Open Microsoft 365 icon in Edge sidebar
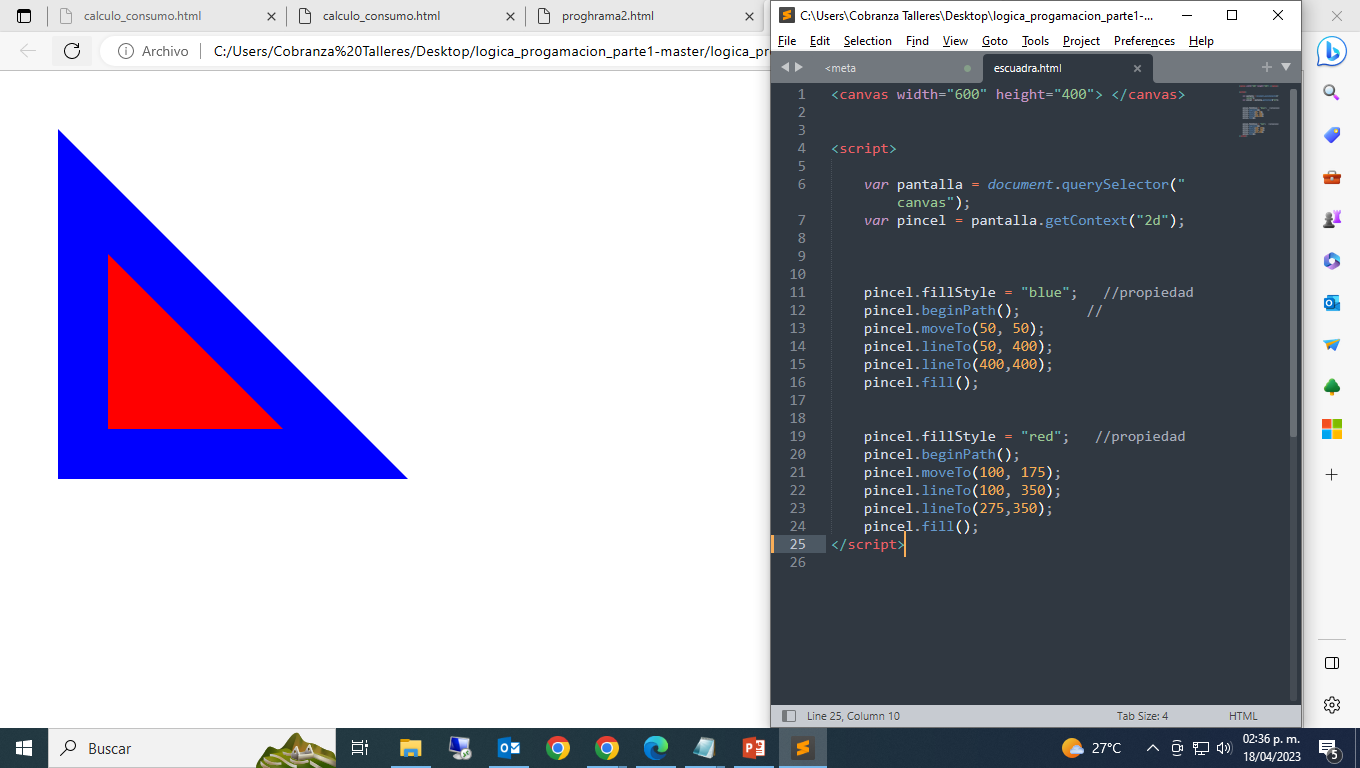 click(x=1331, y=261)
